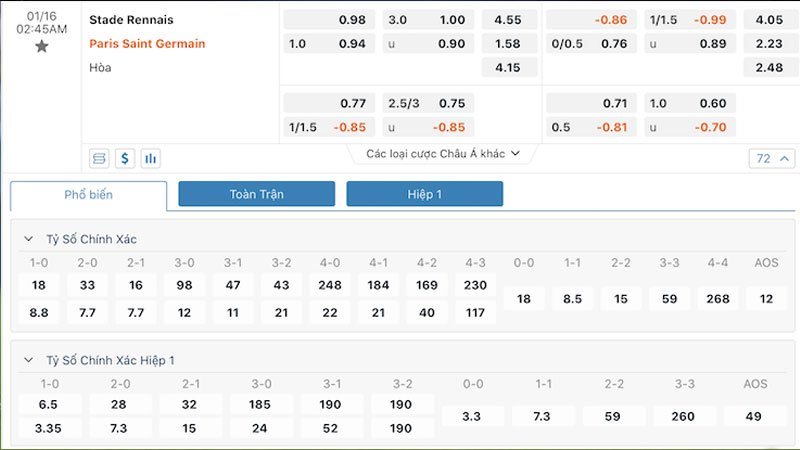The image size is (800, 450).
Task: Collapse the 72 markets counter
Action: coord(772,158)
